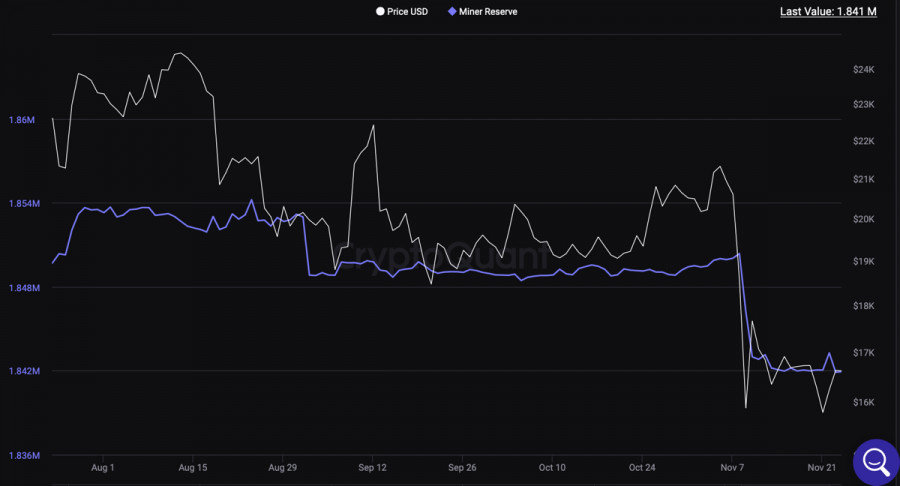
Task: Open the Last Value 1.841 M link
Action: pyautogui.click(x=828, y=12)
